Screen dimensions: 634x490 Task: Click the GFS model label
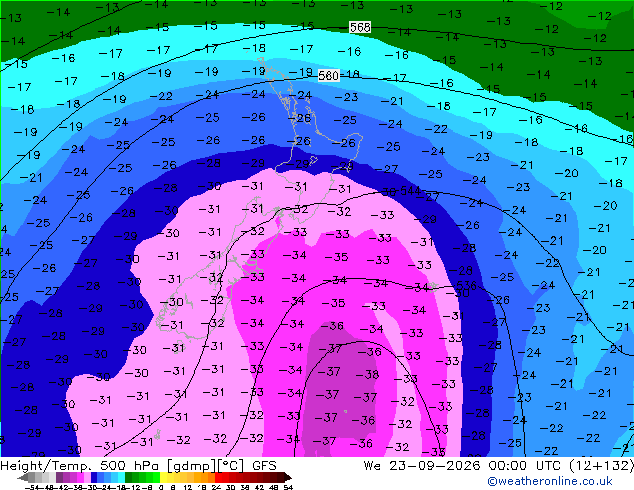click(x=264, y=466)
